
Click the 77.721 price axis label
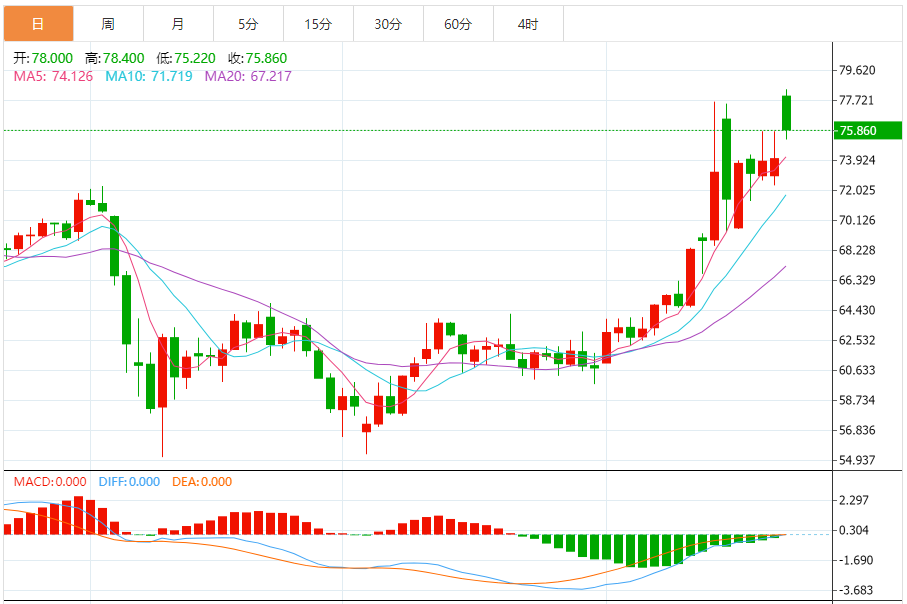point(857,100)
